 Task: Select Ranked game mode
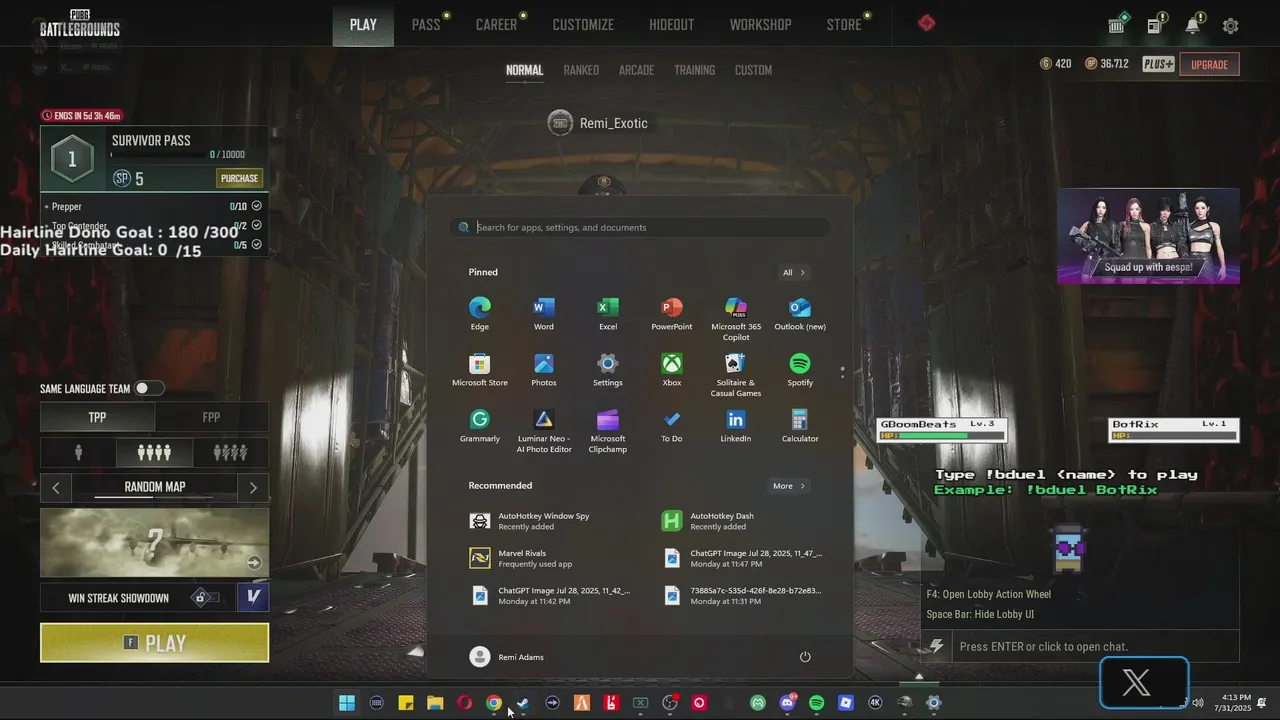581,70
